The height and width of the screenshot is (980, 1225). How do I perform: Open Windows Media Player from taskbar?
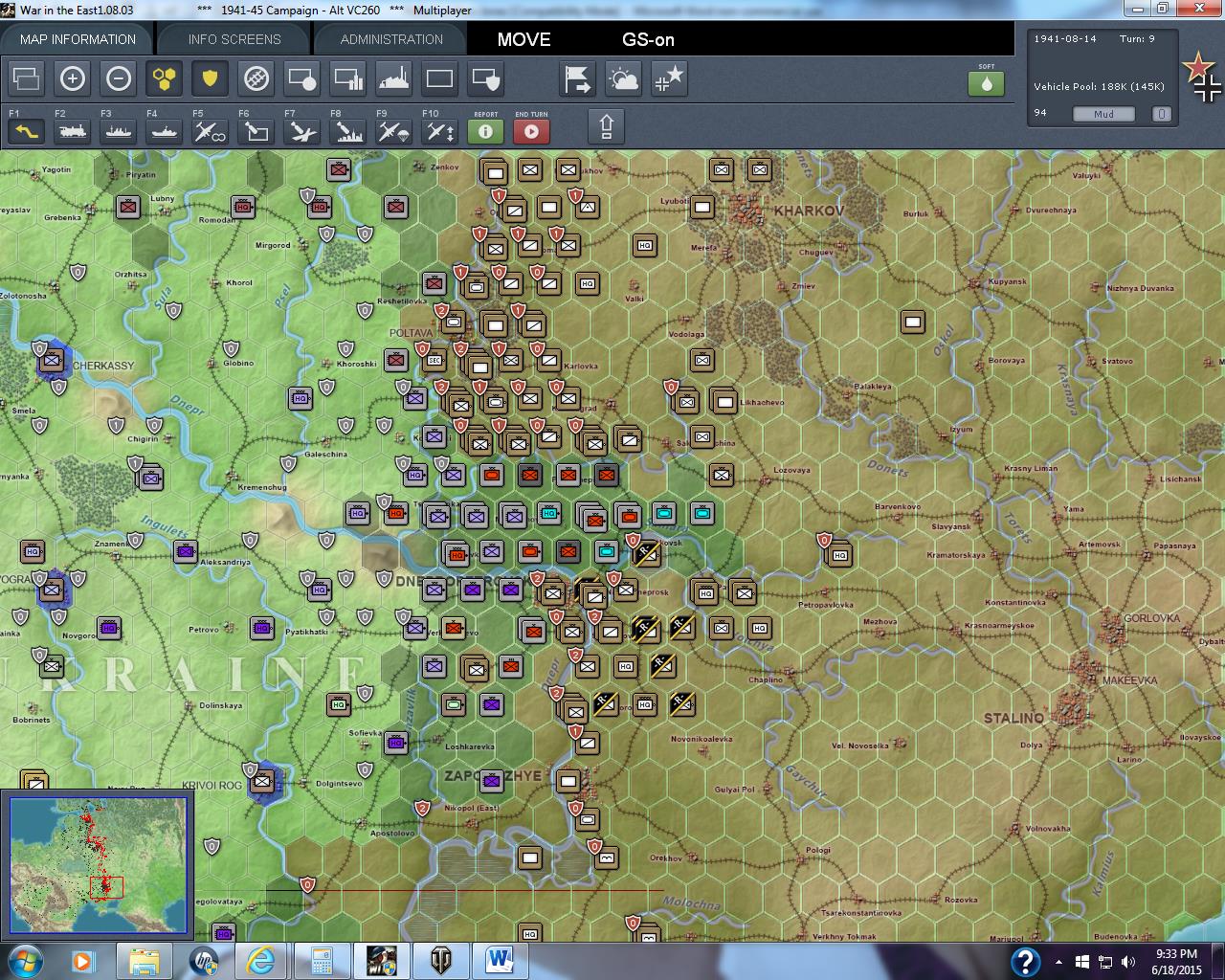[83, 961]
